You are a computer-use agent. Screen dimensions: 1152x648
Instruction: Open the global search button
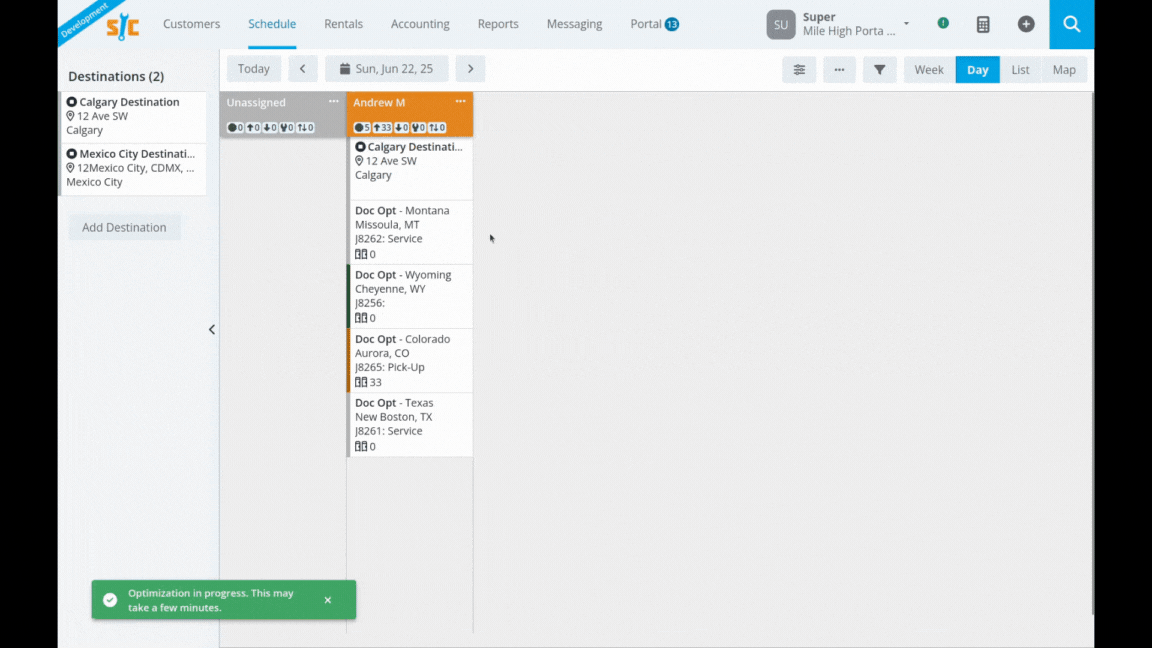(x=1071, y=24)
